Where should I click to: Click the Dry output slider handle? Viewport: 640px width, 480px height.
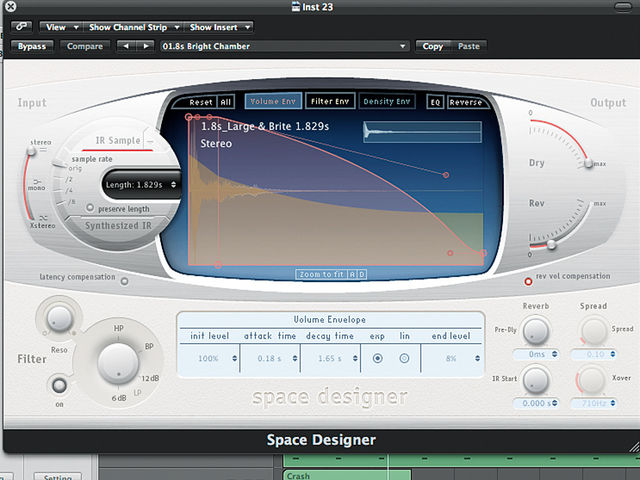click(x=588, y=163)
